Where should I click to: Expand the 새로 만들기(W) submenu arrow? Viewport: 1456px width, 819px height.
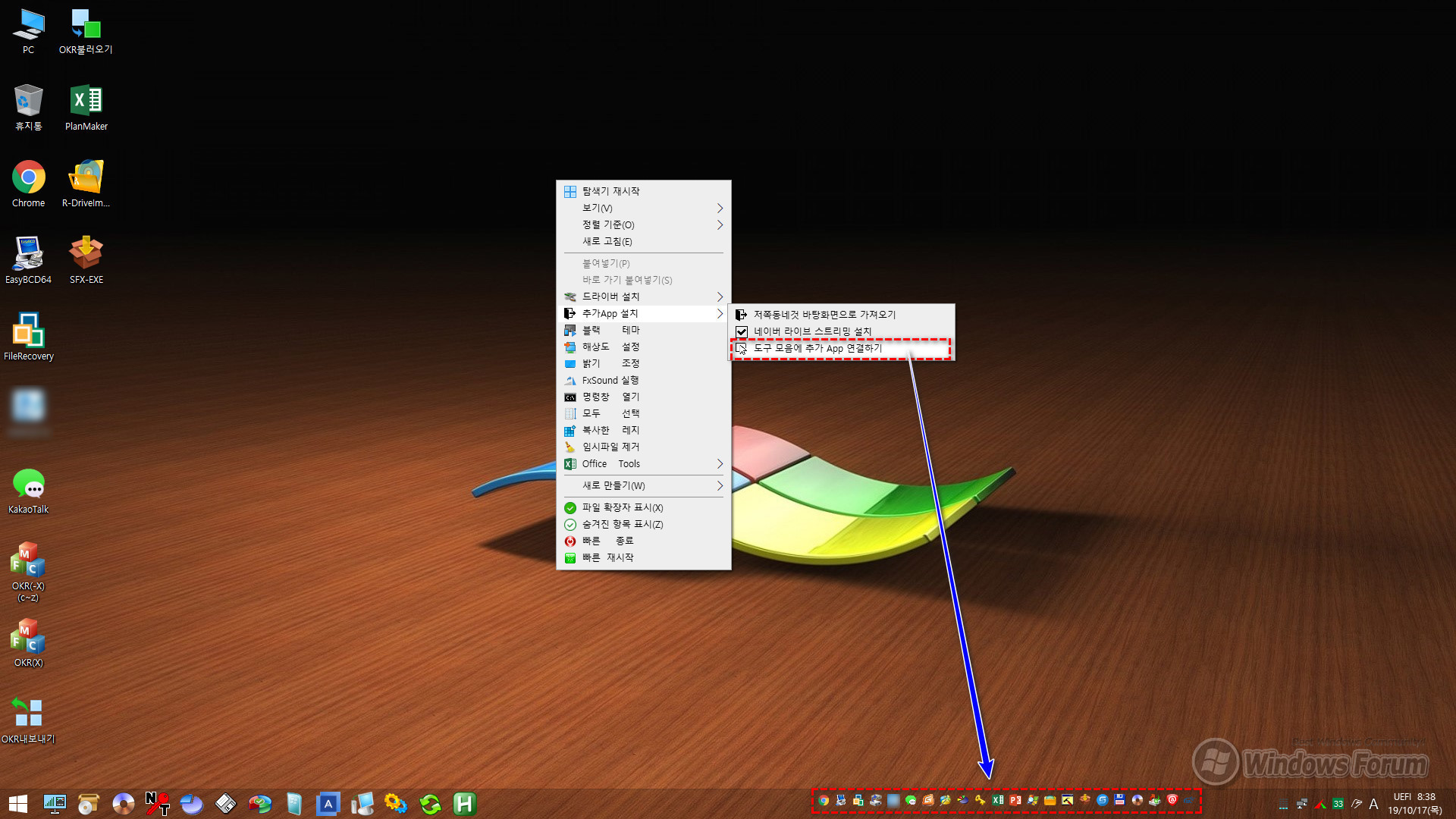pos(720,485)
